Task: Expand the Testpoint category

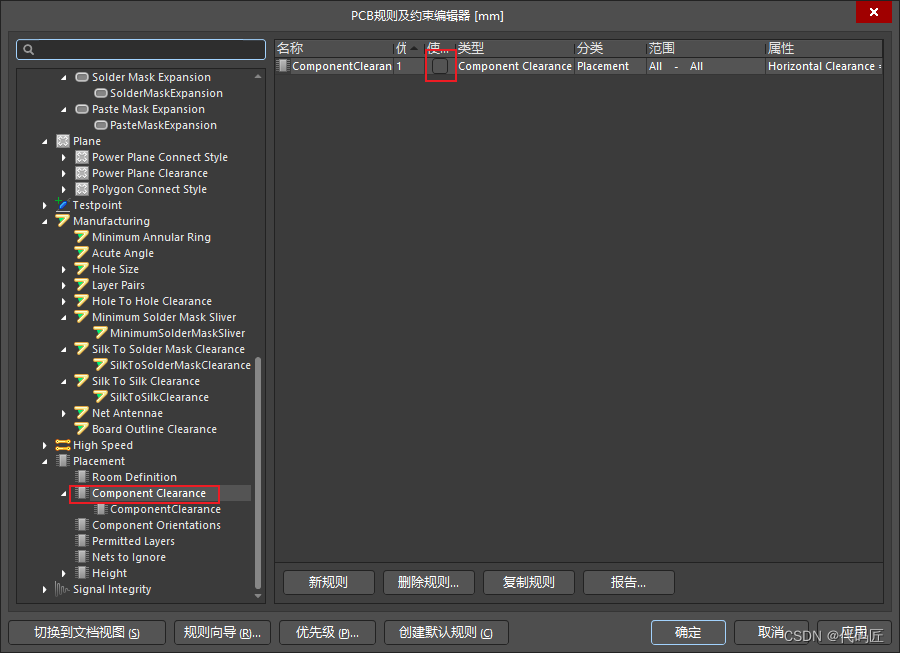Action: click(x=44, y=205)
